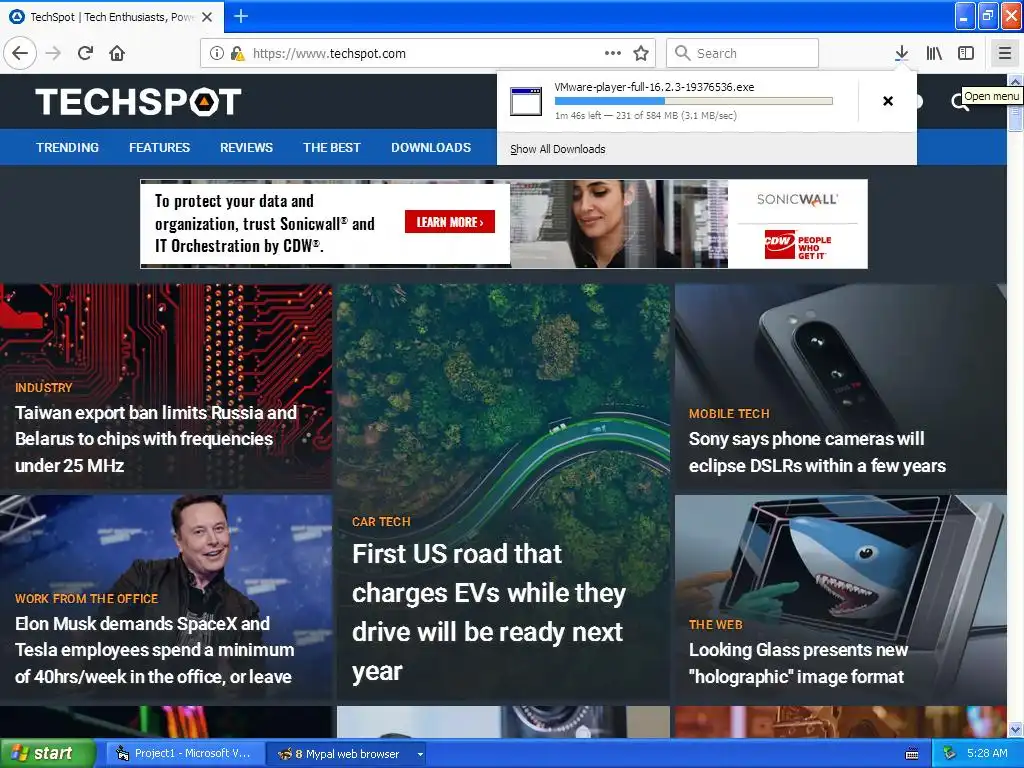
Task: Open Elon Musk SpaceX Tesla article
Action: (155, 650)
